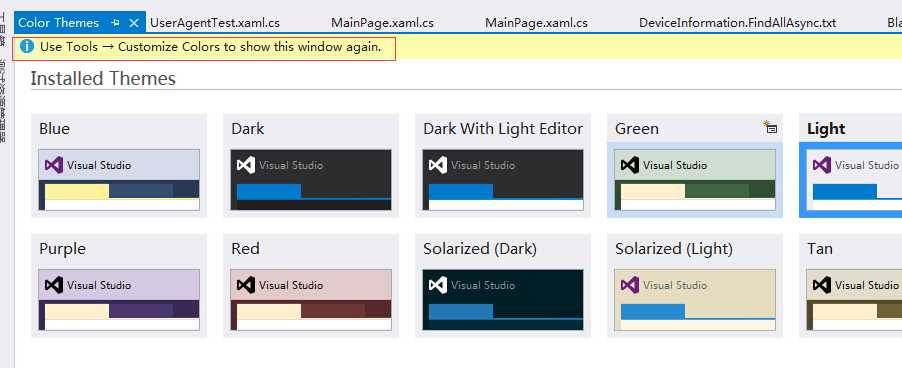Viewport: 902px width, 368px height.
Task: Click edit theme icon on Green card
Action: 770,127
